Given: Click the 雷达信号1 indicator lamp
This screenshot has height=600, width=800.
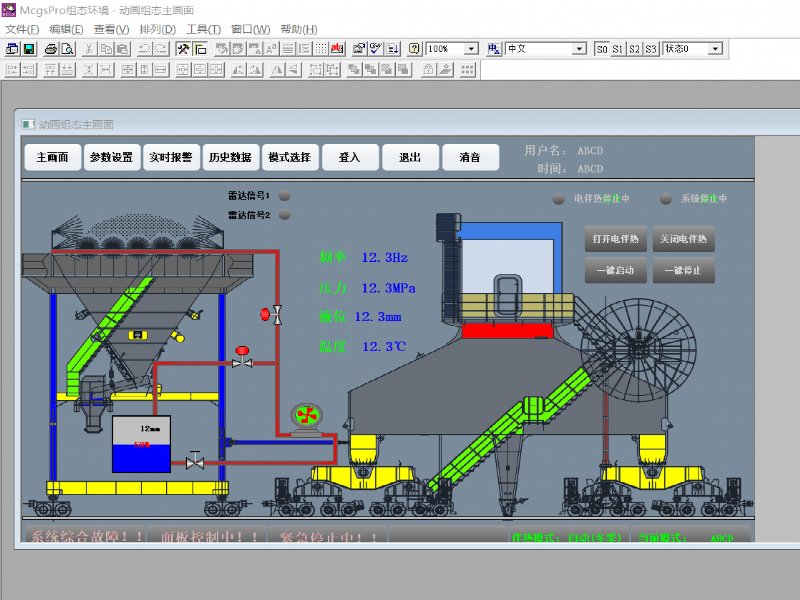Looking at the screenshot, I should 284,196.
